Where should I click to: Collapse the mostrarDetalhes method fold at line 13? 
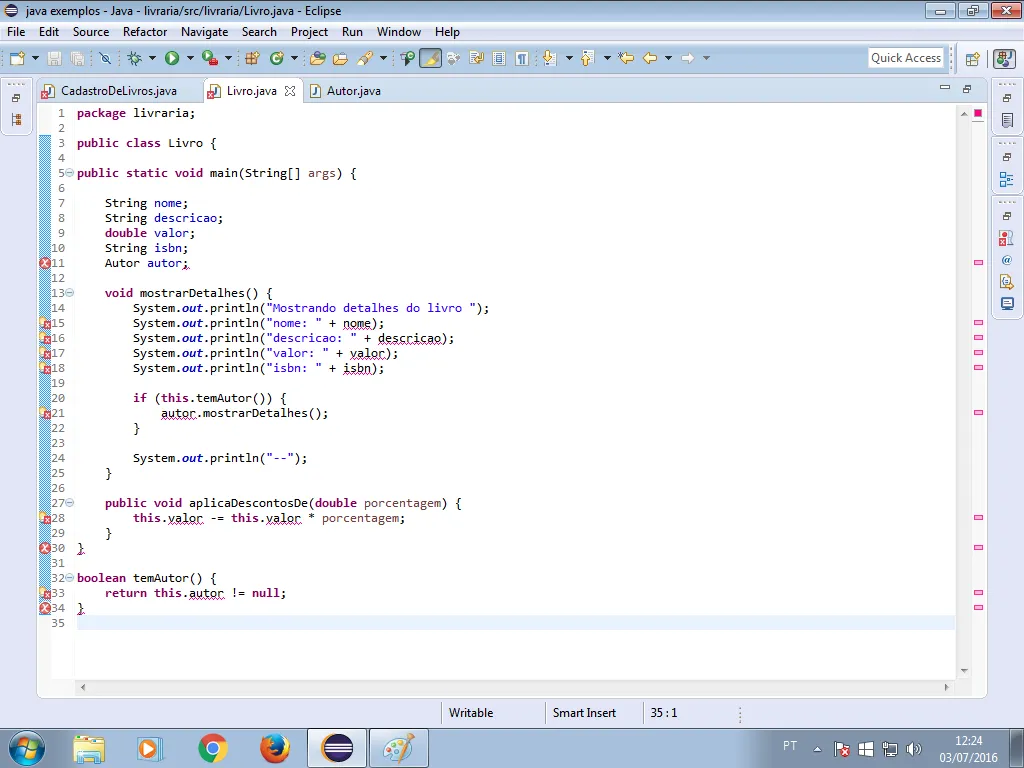tap(69, 293)
